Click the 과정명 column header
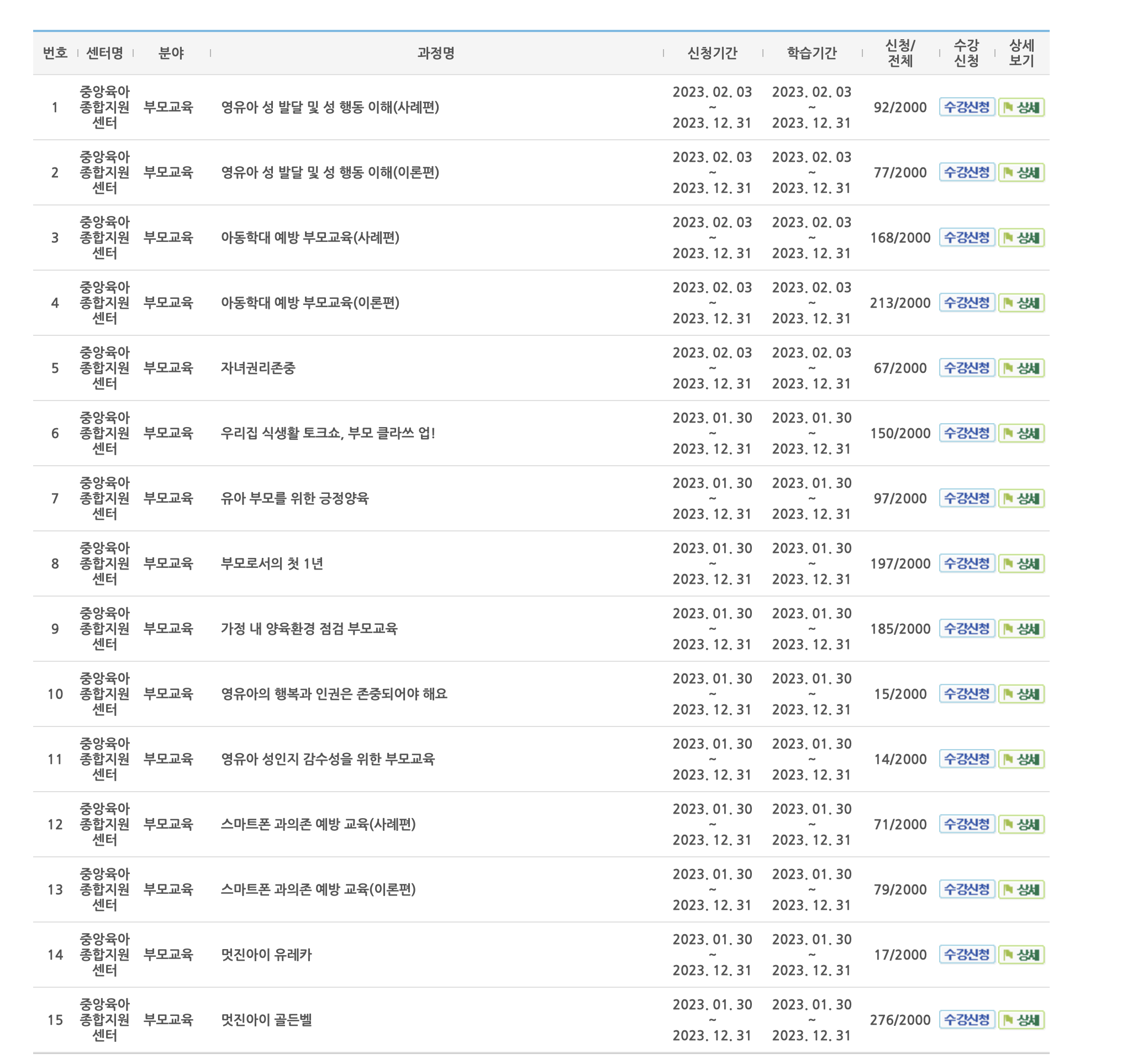This screenshot has width=1127, height=1064. (435, 54)
